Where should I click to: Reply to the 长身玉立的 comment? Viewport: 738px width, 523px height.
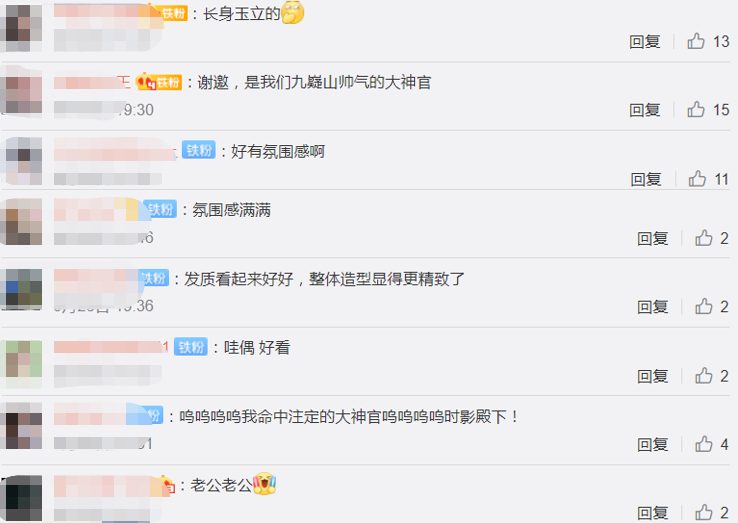pos(645,42)
